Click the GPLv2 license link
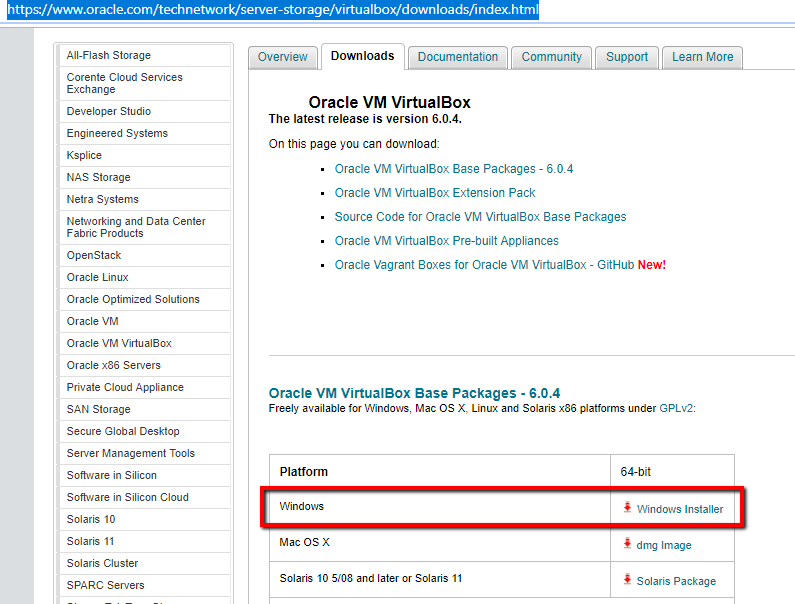795x604 pixels. (x=676, y=408)
